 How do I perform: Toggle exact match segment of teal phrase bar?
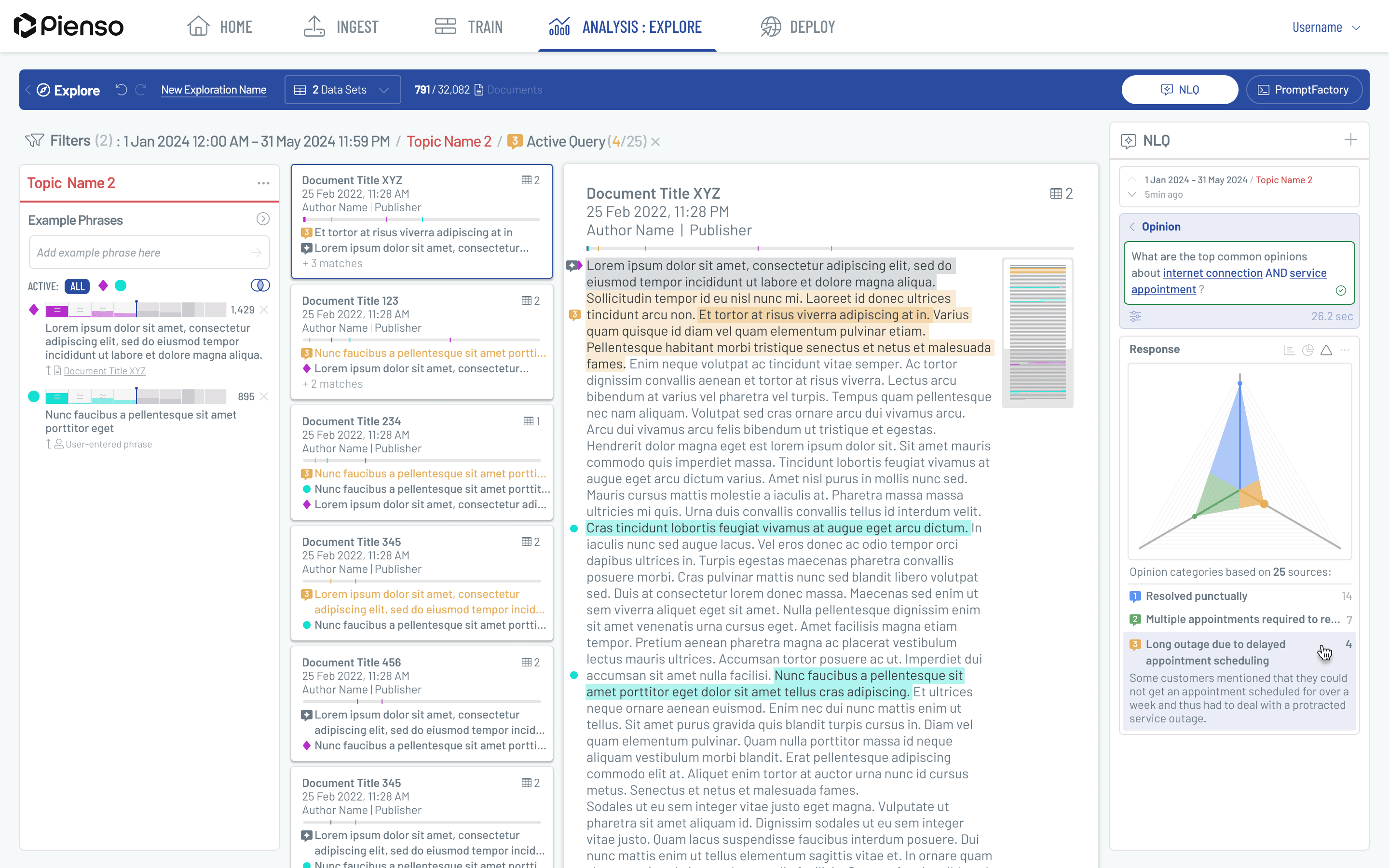(57, 397)
